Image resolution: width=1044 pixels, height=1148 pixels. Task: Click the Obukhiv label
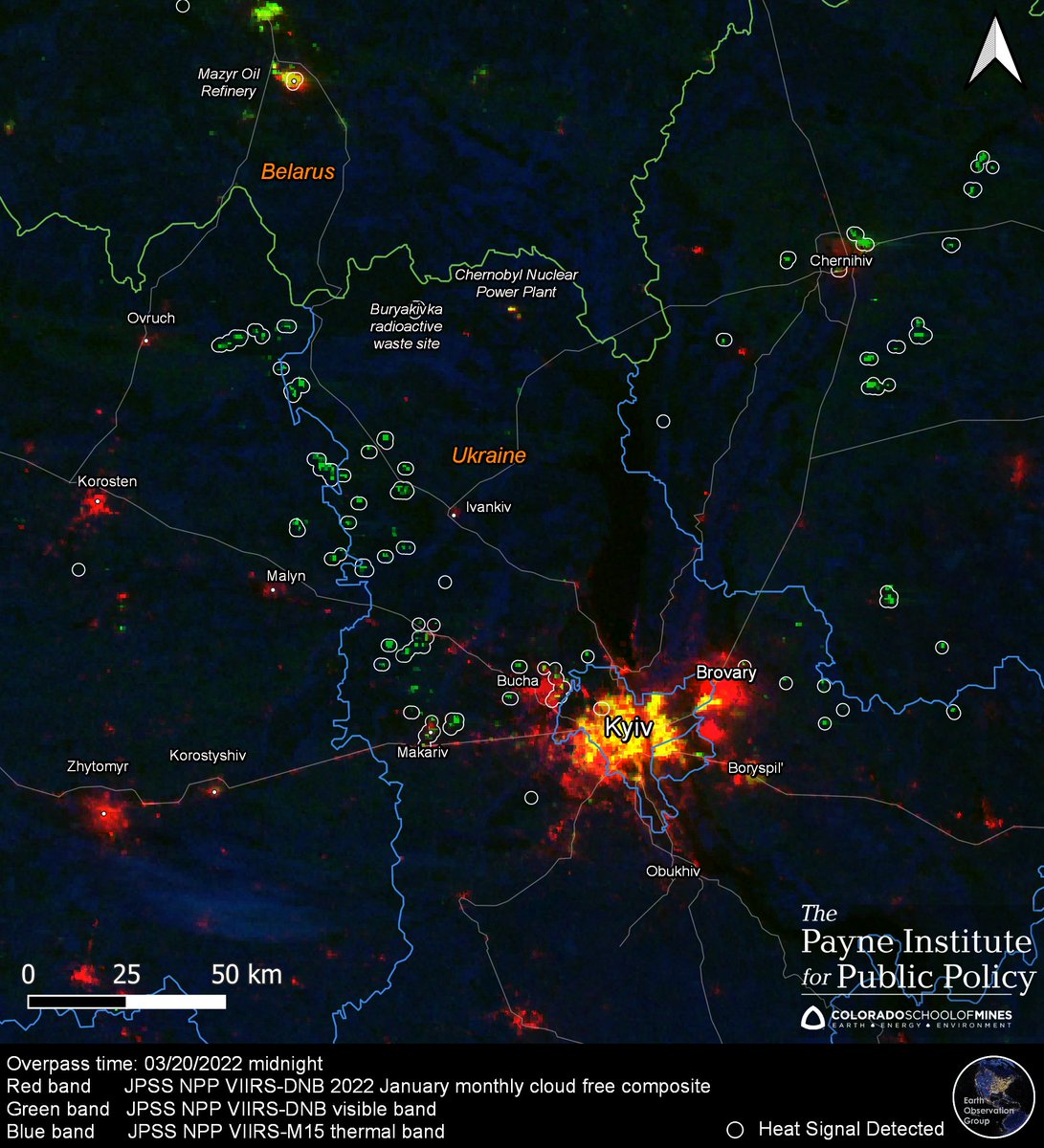pos(673,872)
